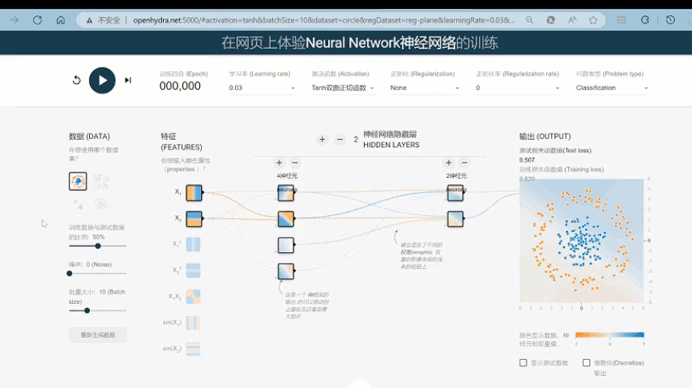Enable the sin(X1) feature
692x388 pixels.
point(193,323)
